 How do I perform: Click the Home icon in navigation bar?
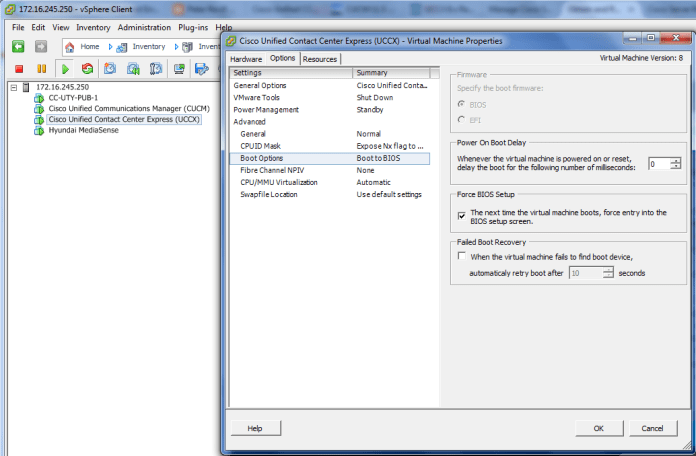click(x=70, y=46)
